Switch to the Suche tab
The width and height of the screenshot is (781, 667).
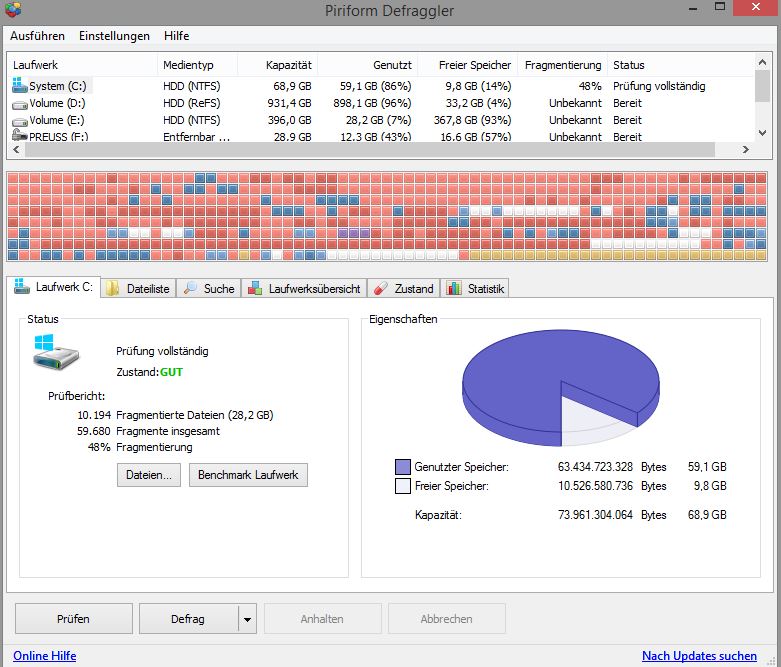pos(209,288)
